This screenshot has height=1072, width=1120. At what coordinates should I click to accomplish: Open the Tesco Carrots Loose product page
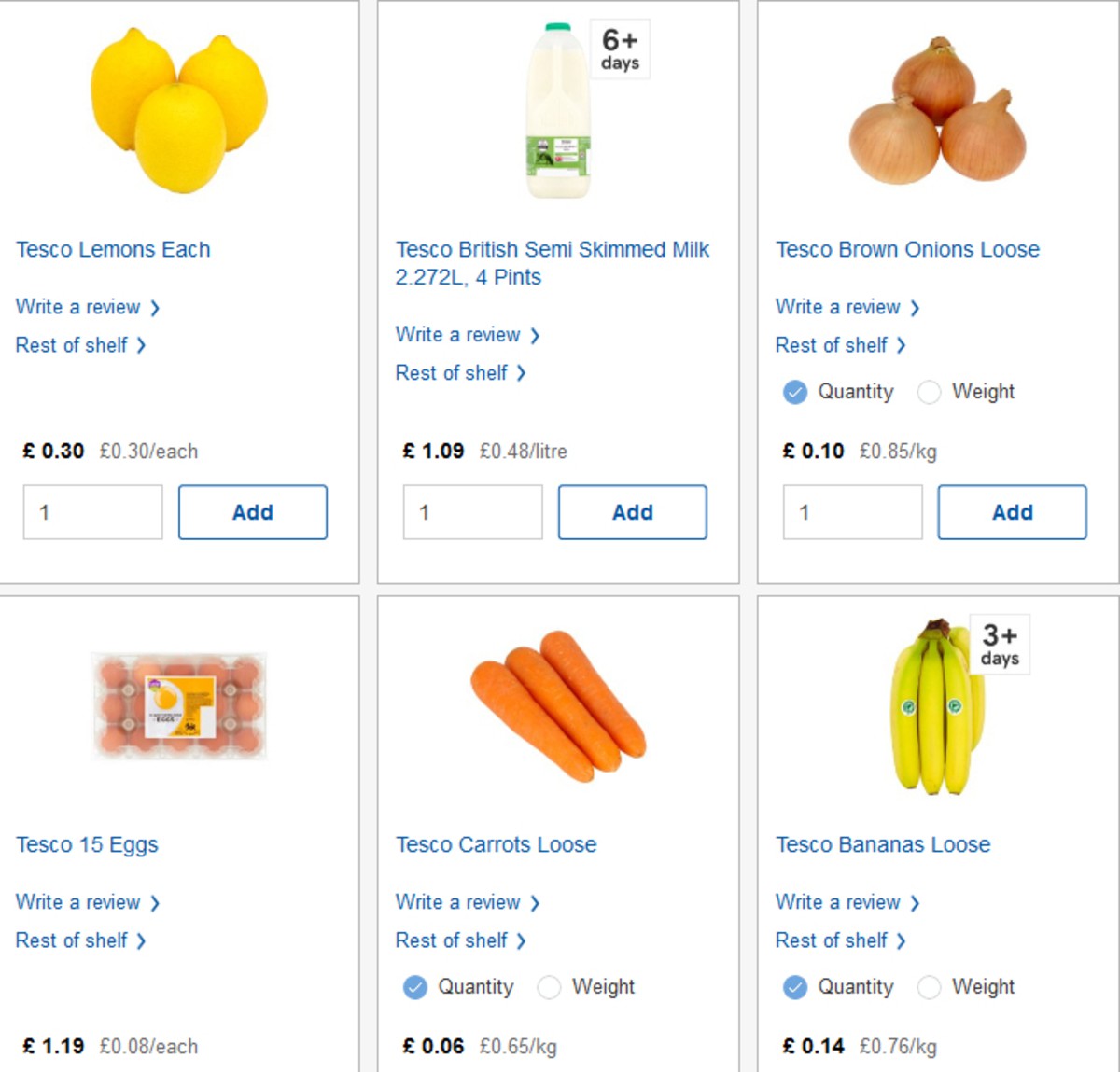tap(496, 844)
